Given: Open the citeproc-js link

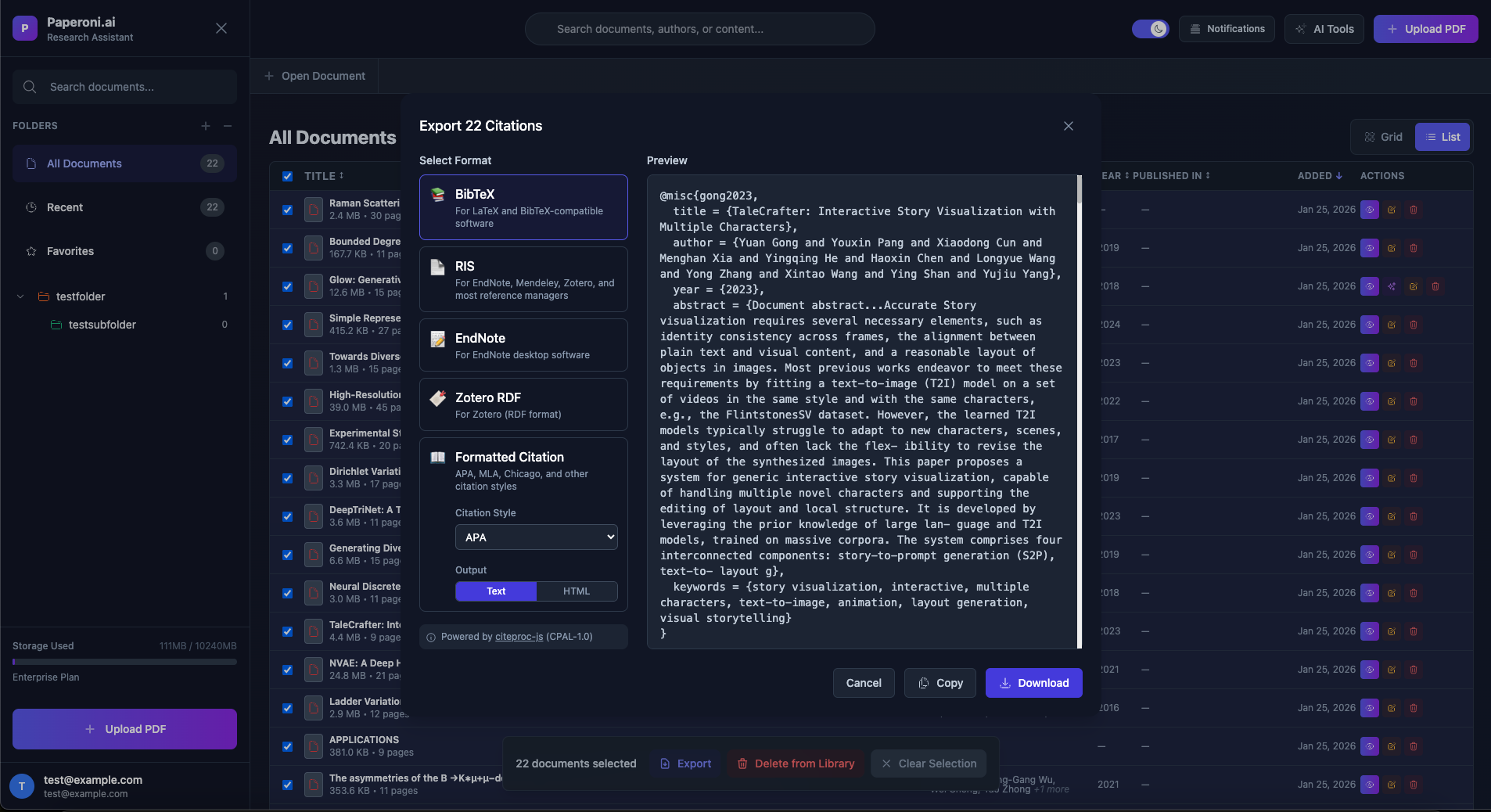Looking at the screenshot, I should click(x=519, y=637).
